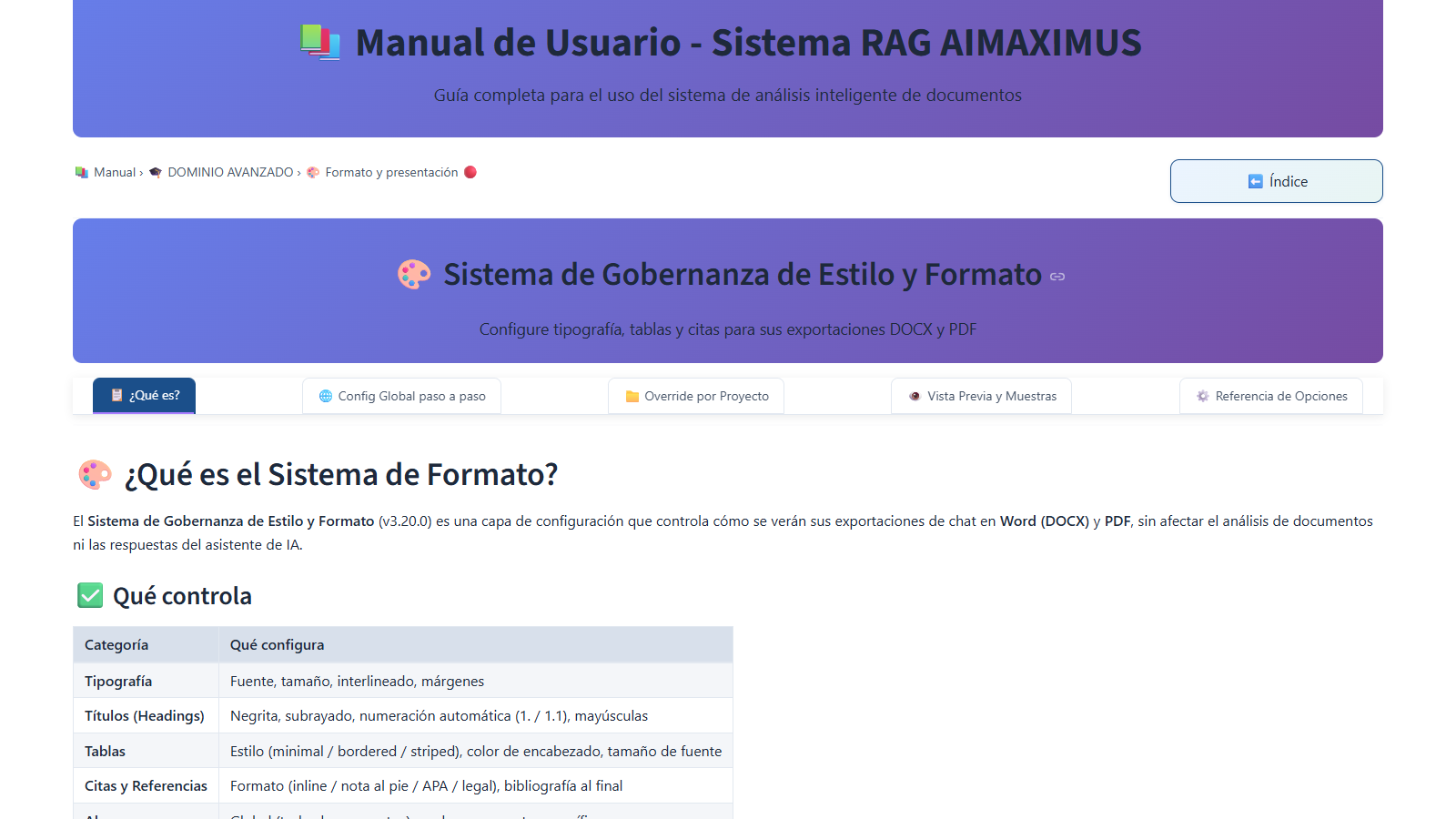Click palette icon beside Formato y presentación

[x=313, y=172]
